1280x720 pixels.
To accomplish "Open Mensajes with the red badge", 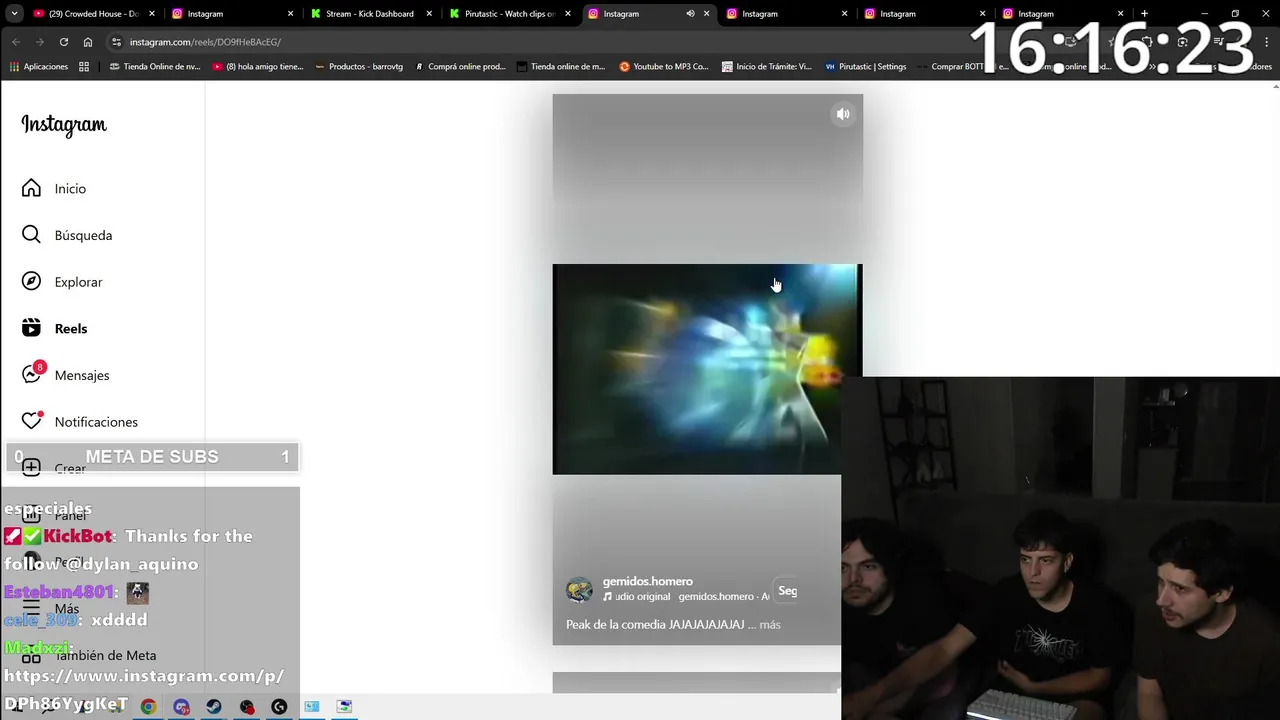I will pos(67,375).
